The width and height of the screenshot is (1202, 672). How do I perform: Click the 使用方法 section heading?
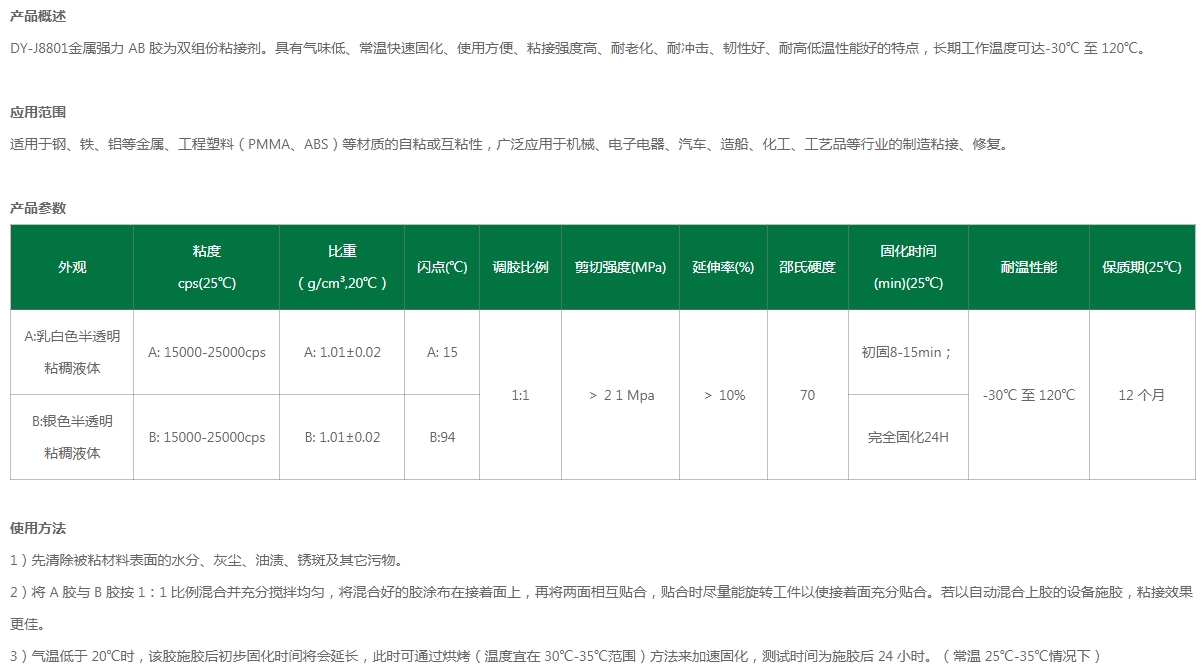(38, 528)
